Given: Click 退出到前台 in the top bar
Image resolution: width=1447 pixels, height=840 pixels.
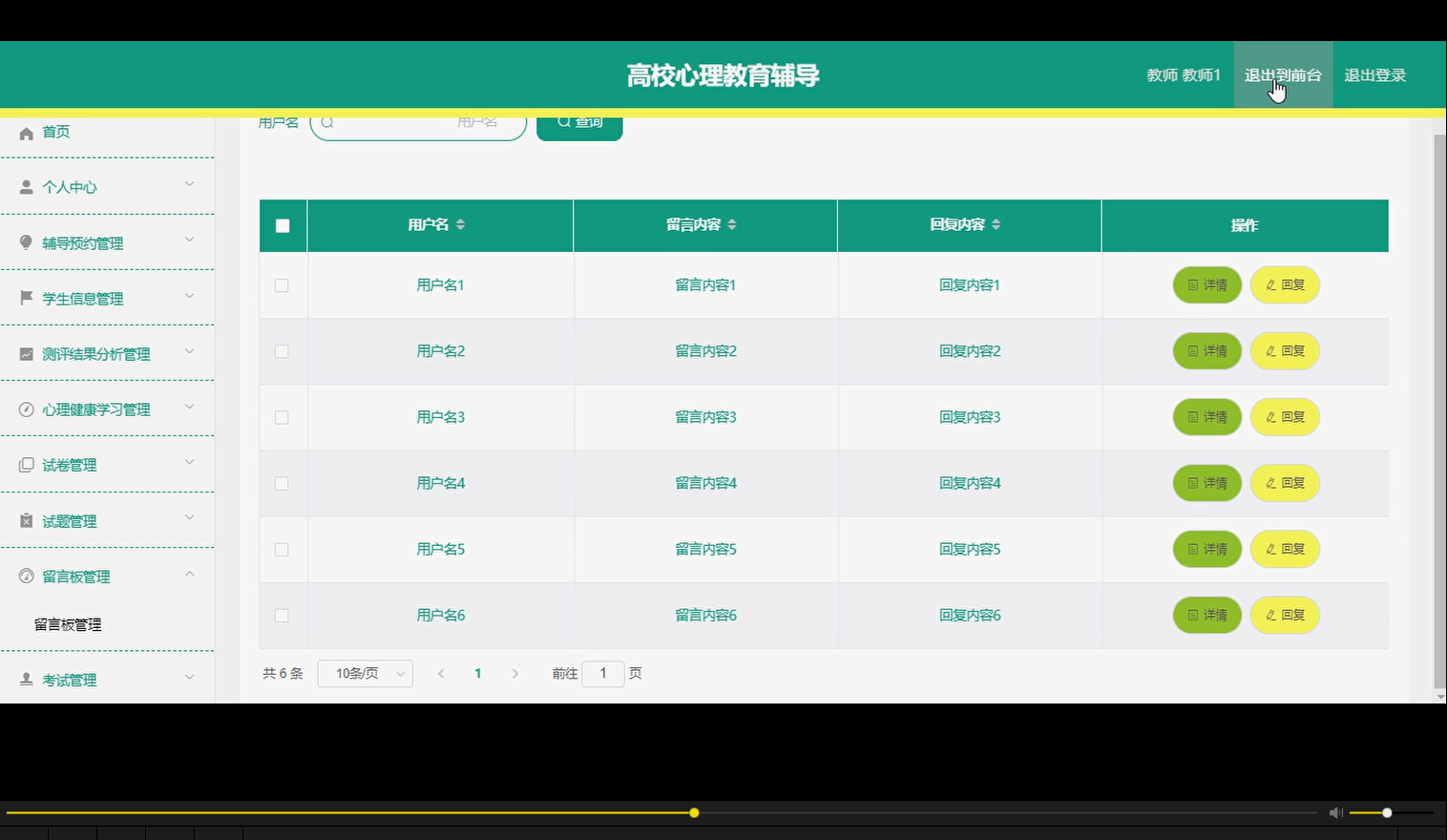Looking at the screenshot, I should coord(1283,75).
